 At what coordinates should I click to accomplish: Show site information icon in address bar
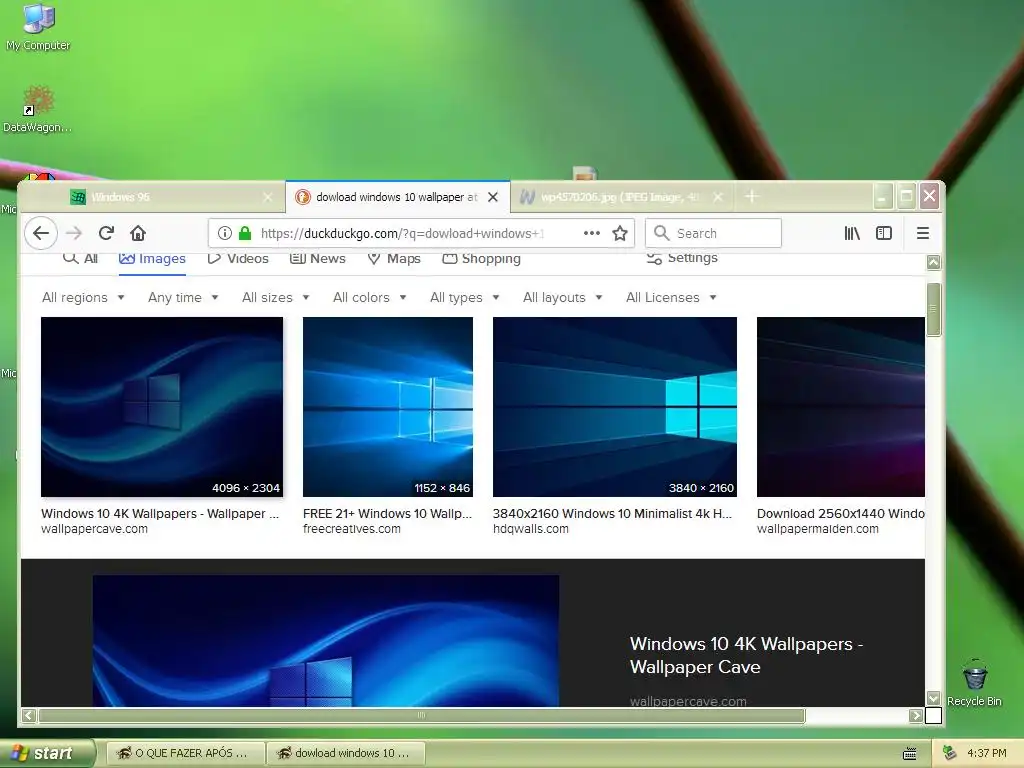225,233
